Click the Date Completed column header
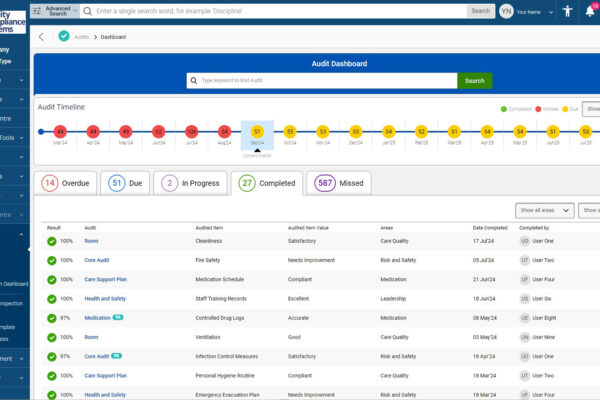This screenshot has width=600, height=400. [490, 228]
